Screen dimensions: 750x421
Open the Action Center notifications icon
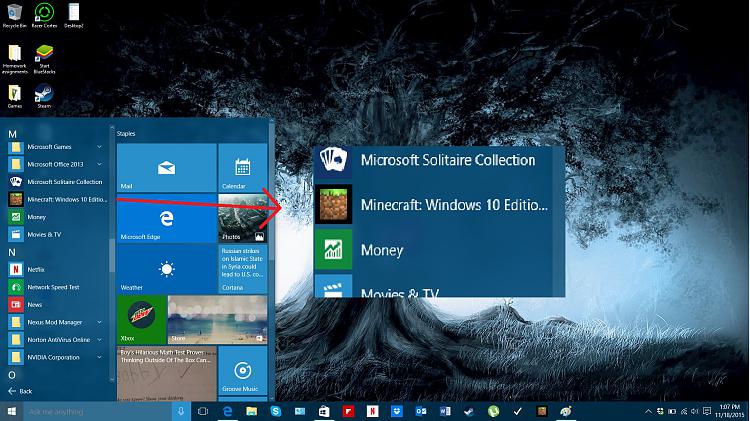point(707,411)
